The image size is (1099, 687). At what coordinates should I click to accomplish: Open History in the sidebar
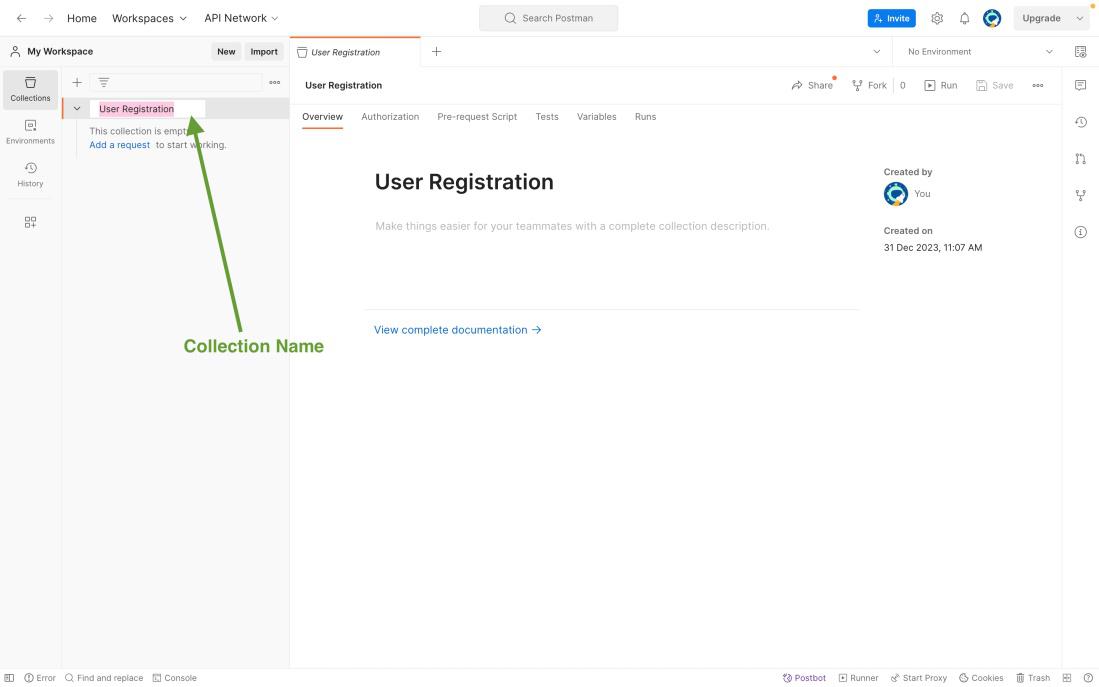[30, 174]
